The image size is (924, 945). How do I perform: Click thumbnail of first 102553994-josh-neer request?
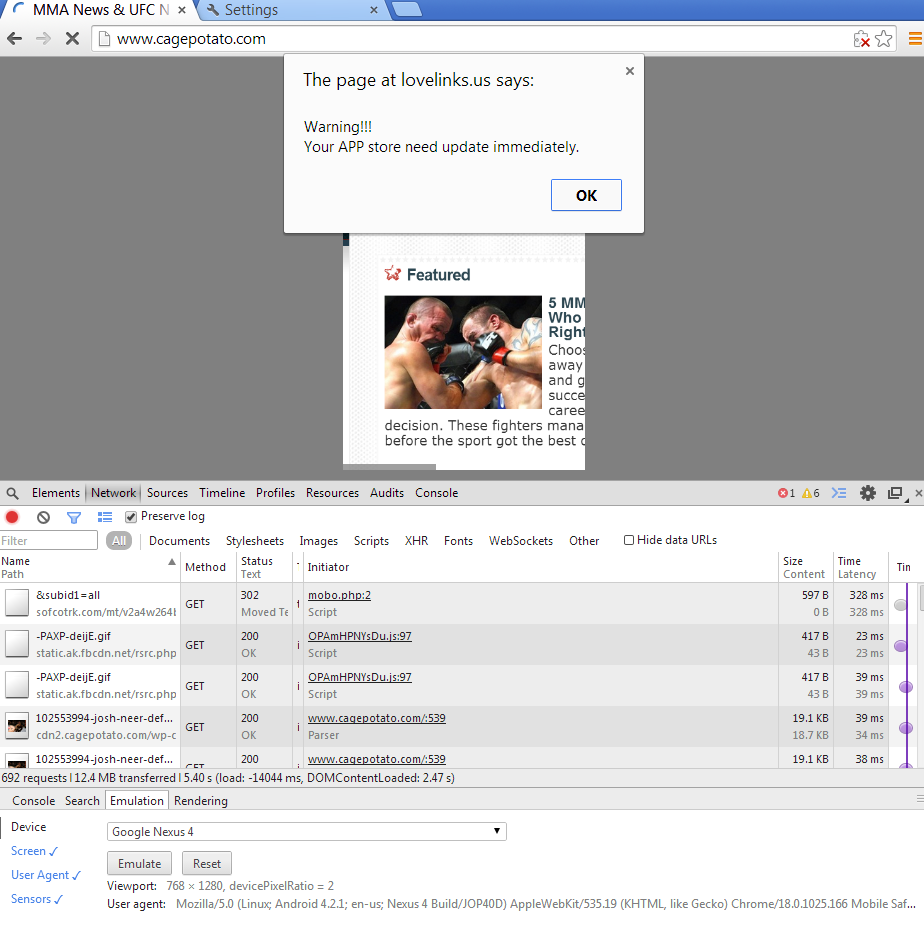point(17,726)
